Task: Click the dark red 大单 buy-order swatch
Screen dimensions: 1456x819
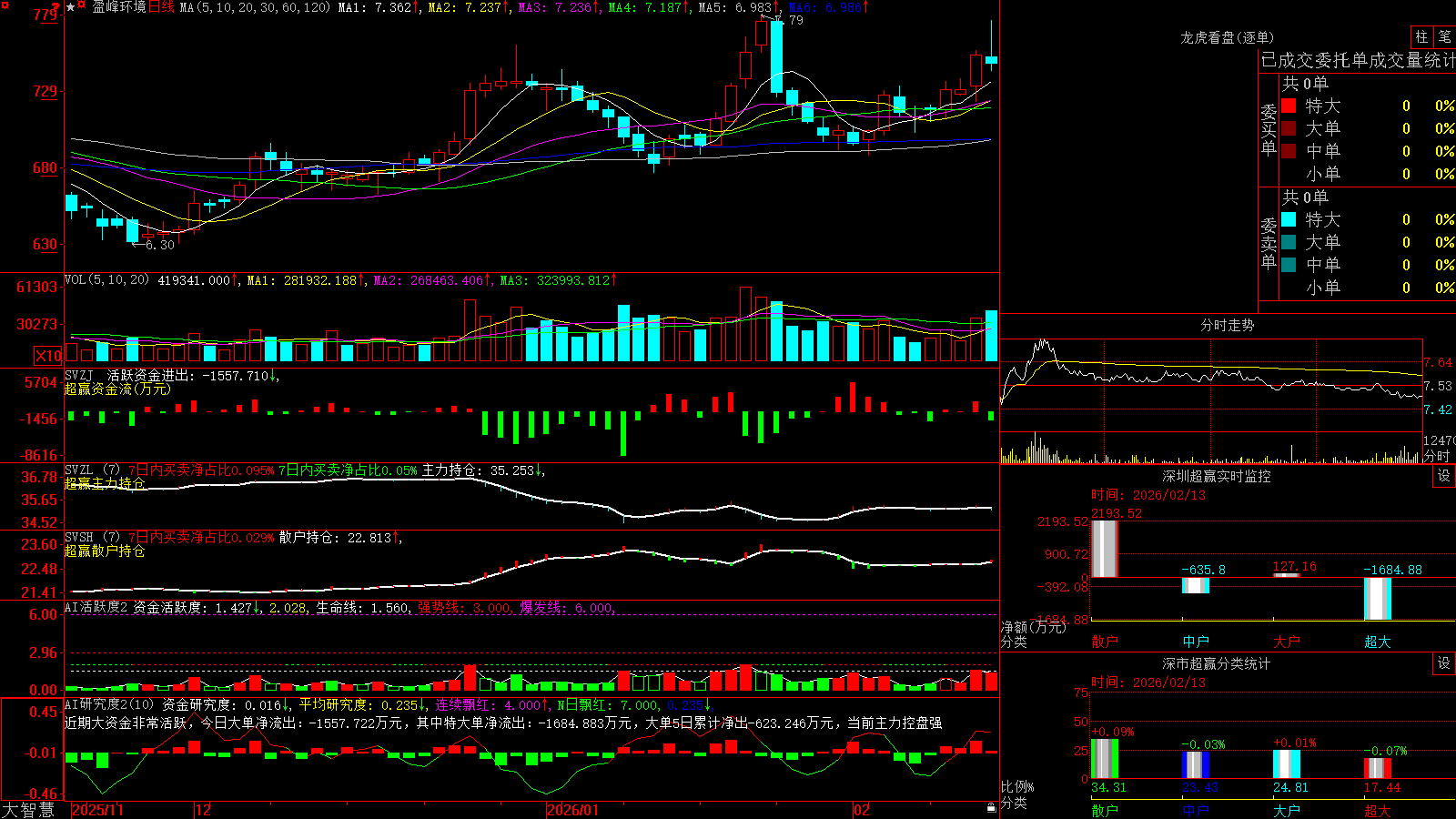Action: click(1289, 128)
